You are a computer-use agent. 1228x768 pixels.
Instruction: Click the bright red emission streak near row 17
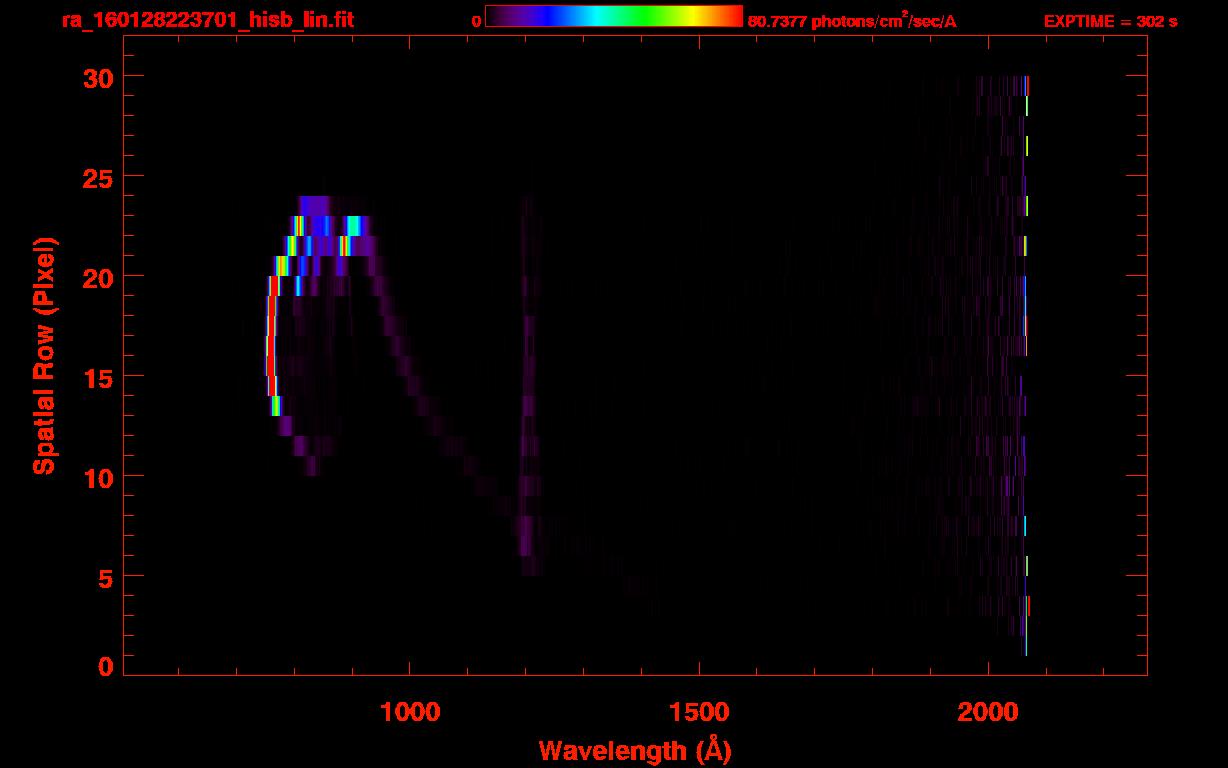[x=270, y=336]
